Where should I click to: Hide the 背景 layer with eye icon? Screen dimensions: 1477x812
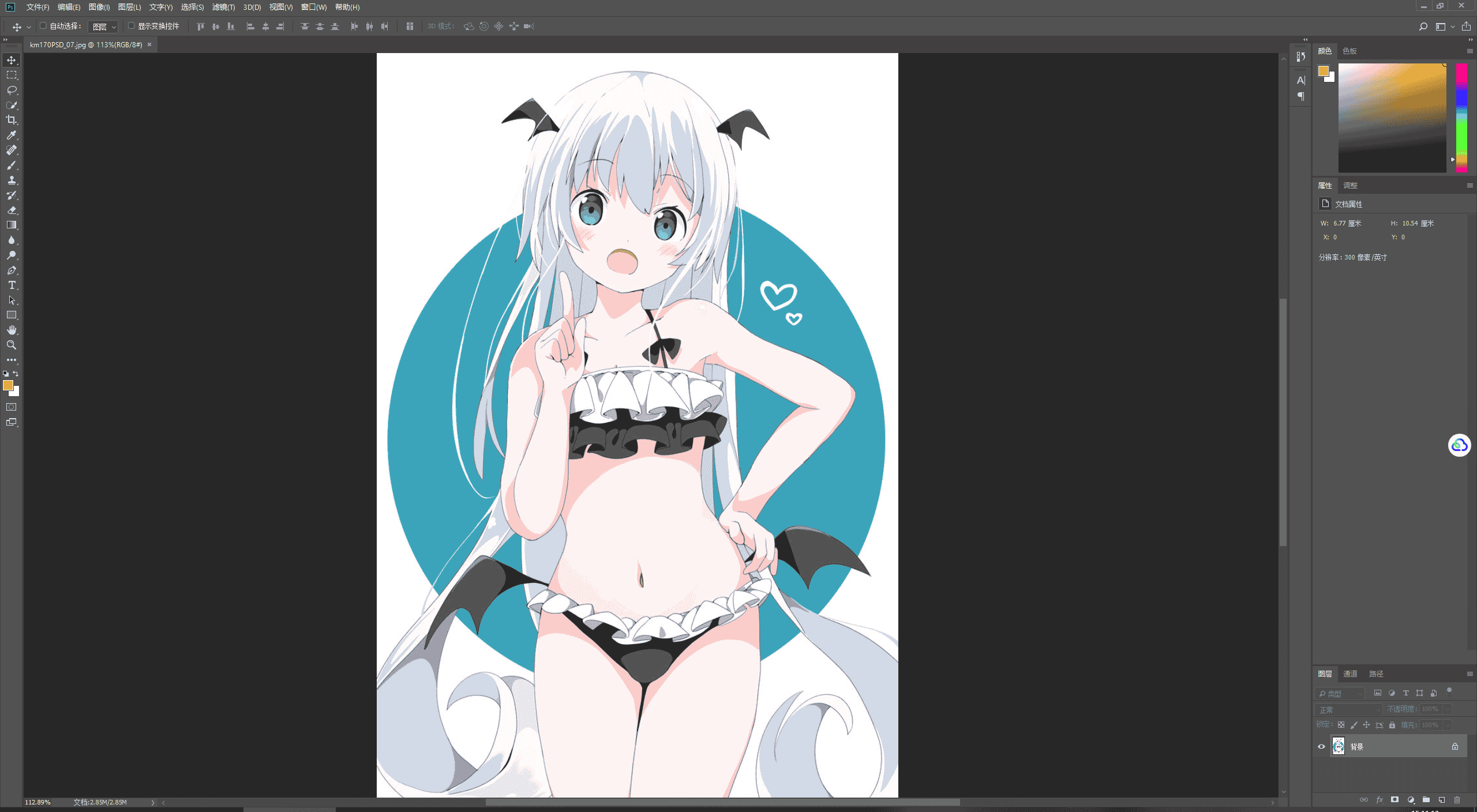coord(1321,746)
